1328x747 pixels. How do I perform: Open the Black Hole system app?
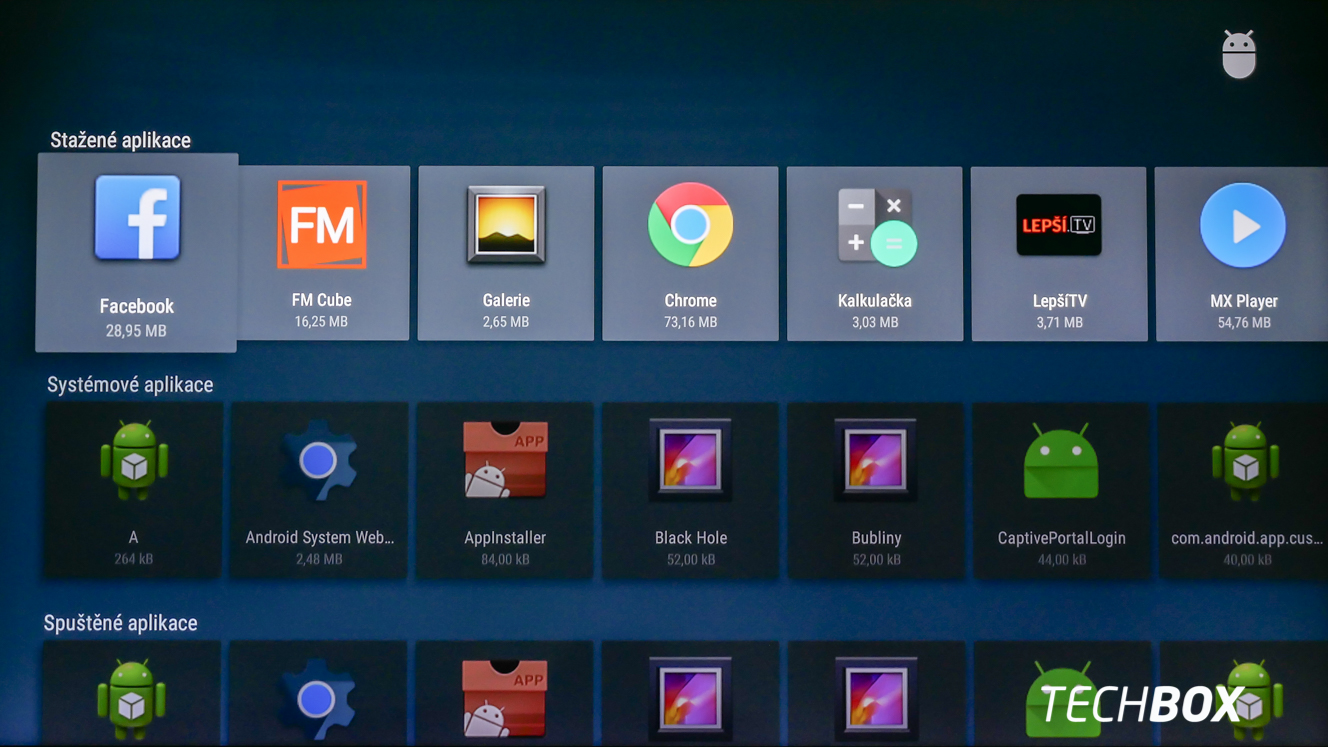click(x=690, y=491)
